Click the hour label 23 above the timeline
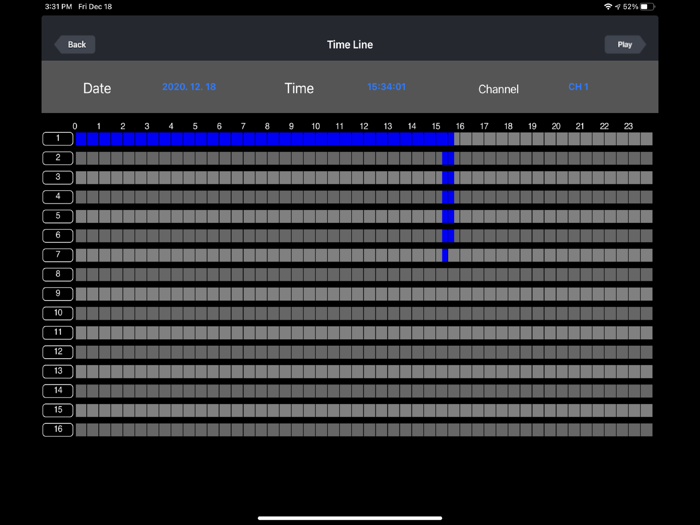The image size is (700, 525). (629, 126)
